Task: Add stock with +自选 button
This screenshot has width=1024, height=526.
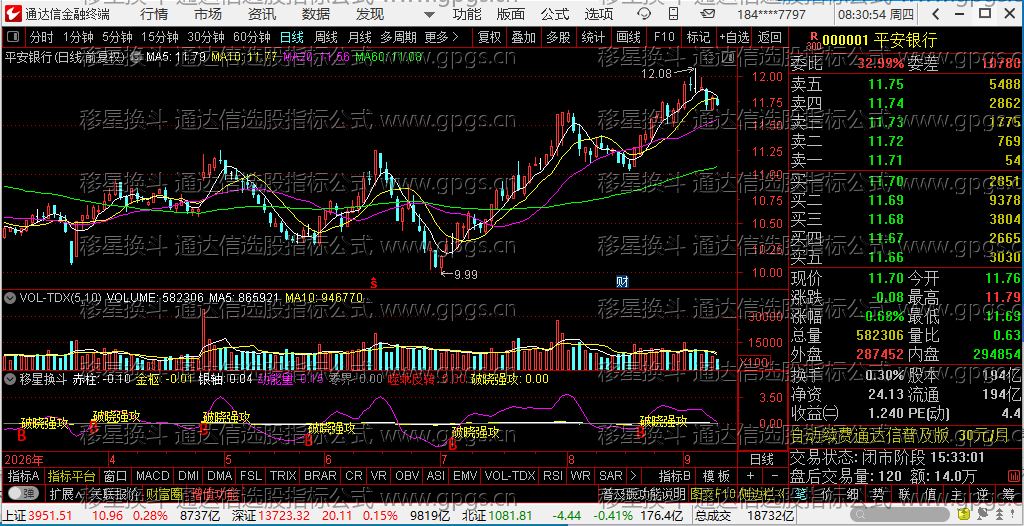Action: click(x=735, y=37)
